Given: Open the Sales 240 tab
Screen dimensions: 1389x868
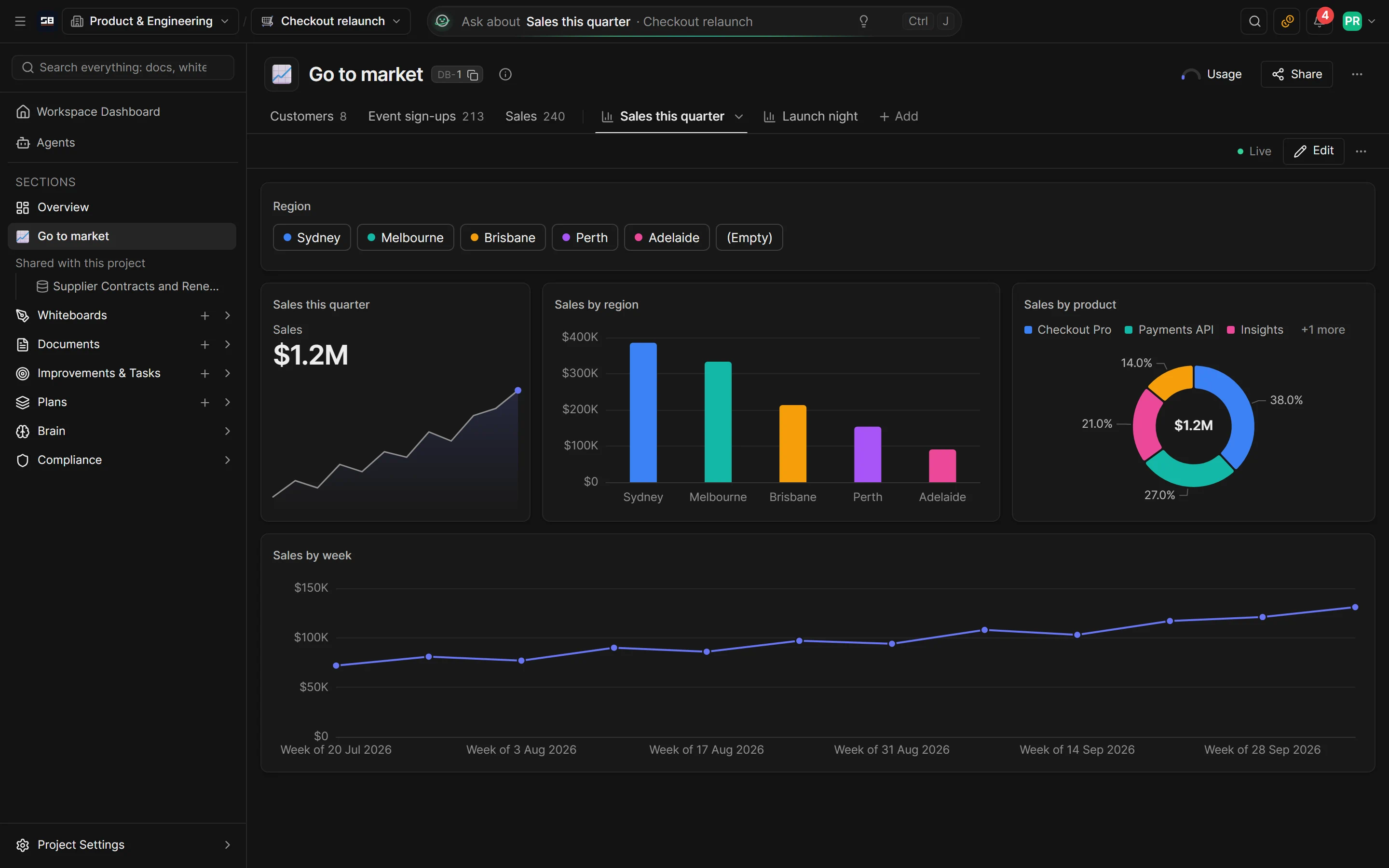Looking at the screenshot, I should point(535,117).
